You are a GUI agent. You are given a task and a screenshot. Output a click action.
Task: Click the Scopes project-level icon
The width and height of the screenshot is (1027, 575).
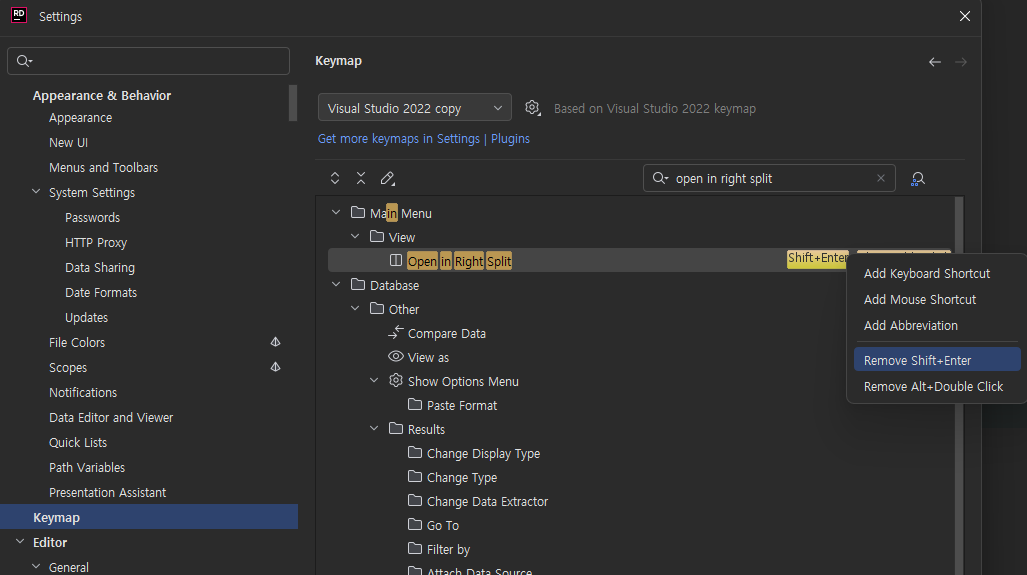275,367
